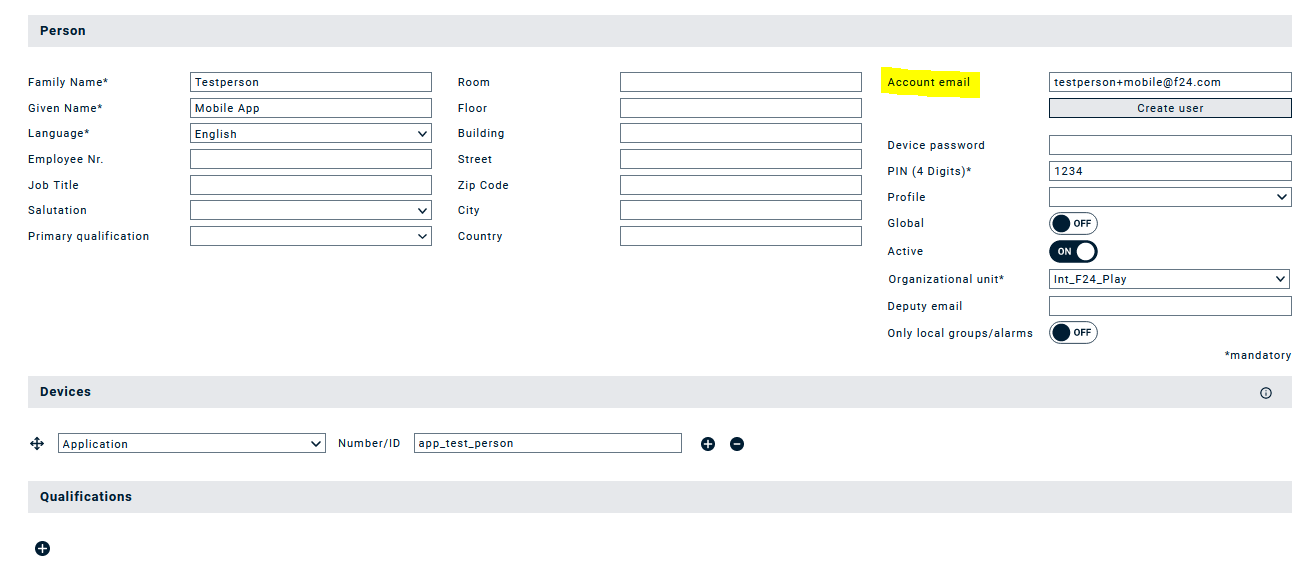The width and height of the screenshot is (1313, 584).
Task: Click the Create user button
Action: coord(1170,108)
